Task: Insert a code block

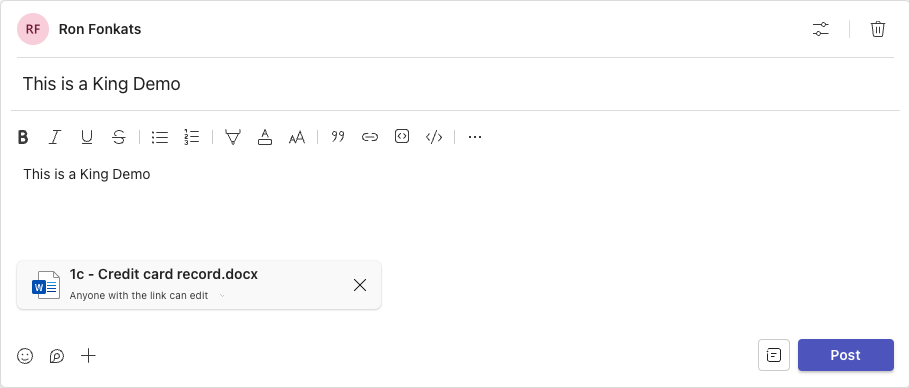Action: coord(402,137)
